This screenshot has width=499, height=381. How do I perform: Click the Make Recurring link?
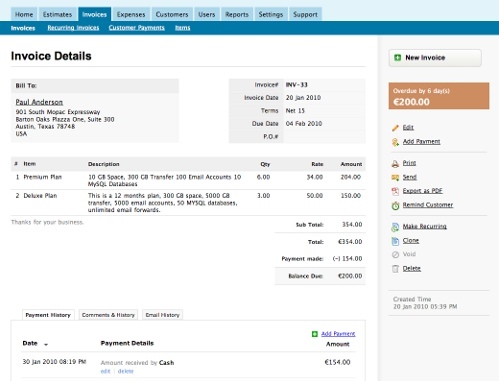pyautogui.click(x=425, y=226)
